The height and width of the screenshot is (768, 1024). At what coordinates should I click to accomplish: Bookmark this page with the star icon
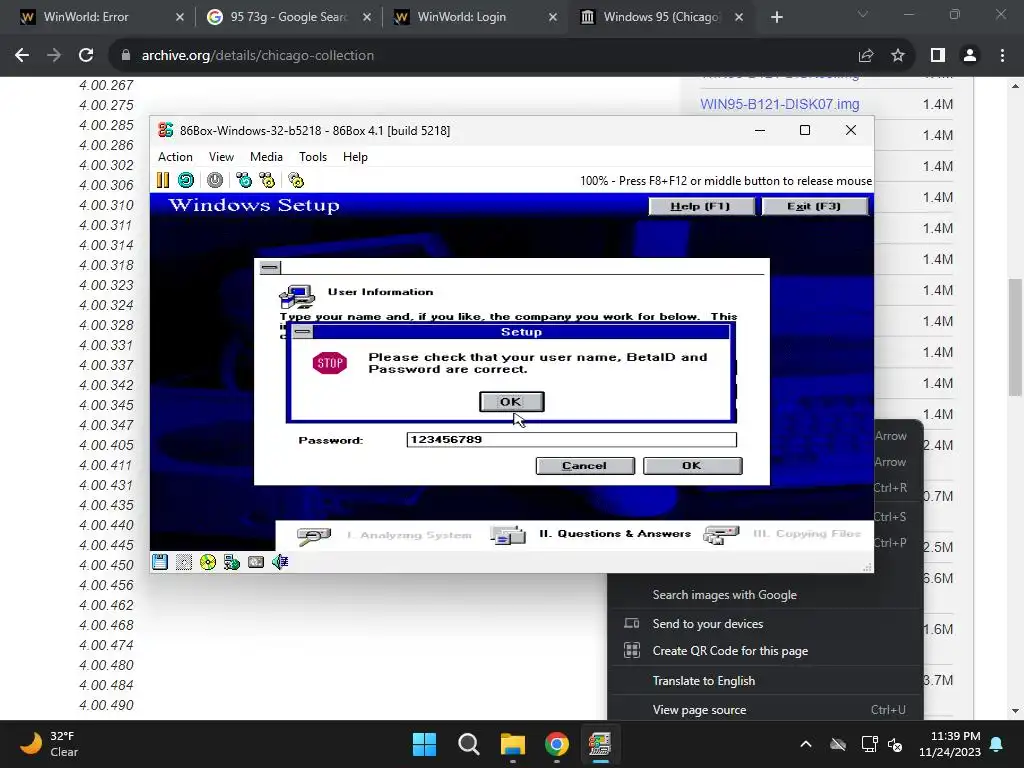pos(898,56)
